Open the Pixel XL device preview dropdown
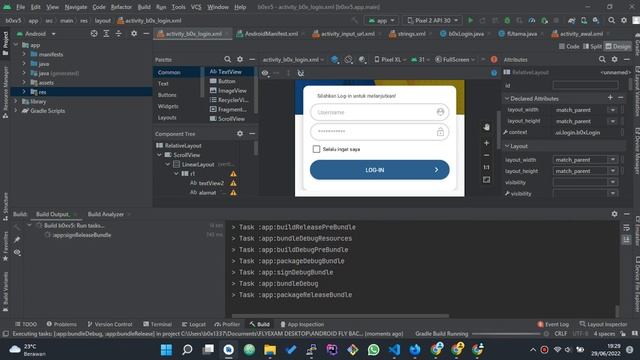Image resolution: width=640 pixels, height=360 pixels. click(391, 60)
